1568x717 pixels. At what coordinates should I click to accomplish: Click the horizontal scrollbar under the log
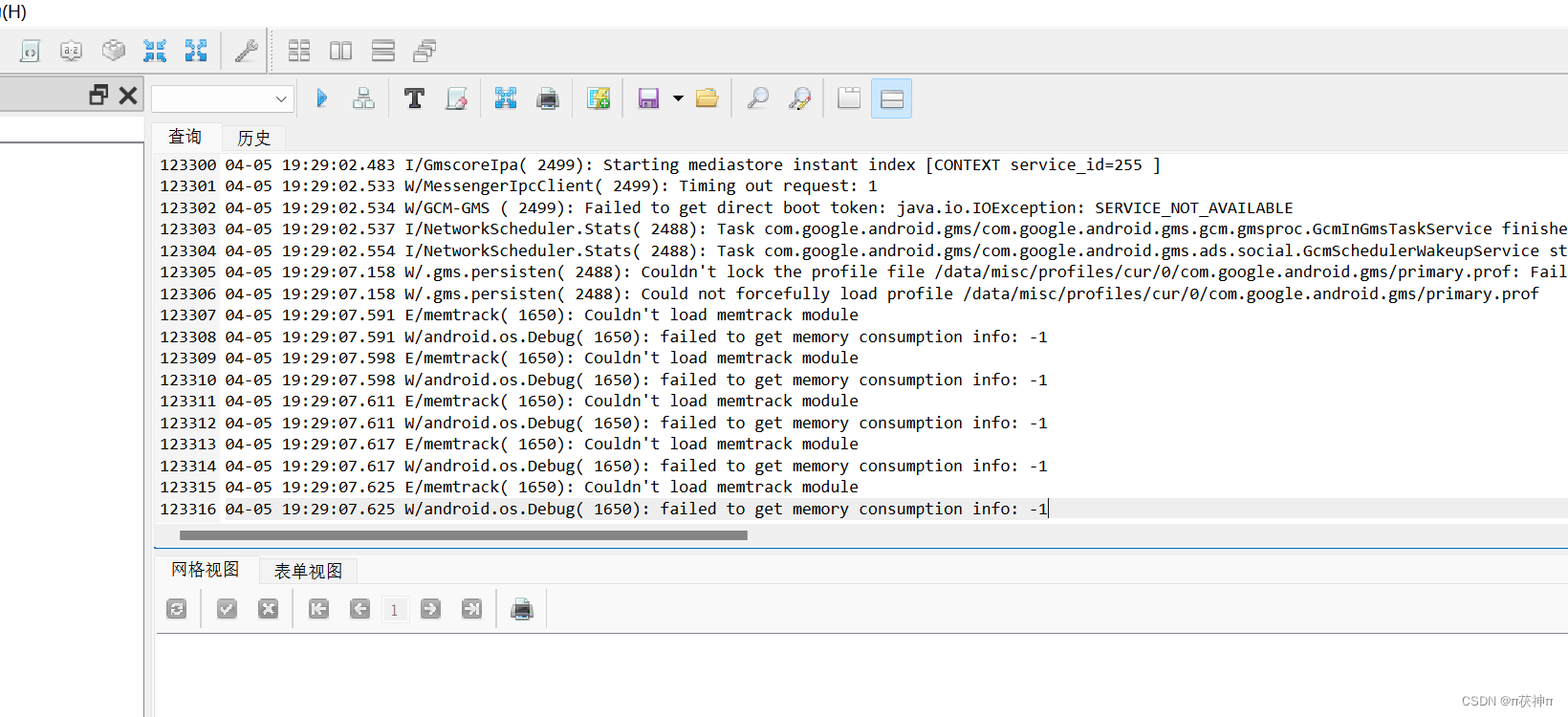coord(464,535)
